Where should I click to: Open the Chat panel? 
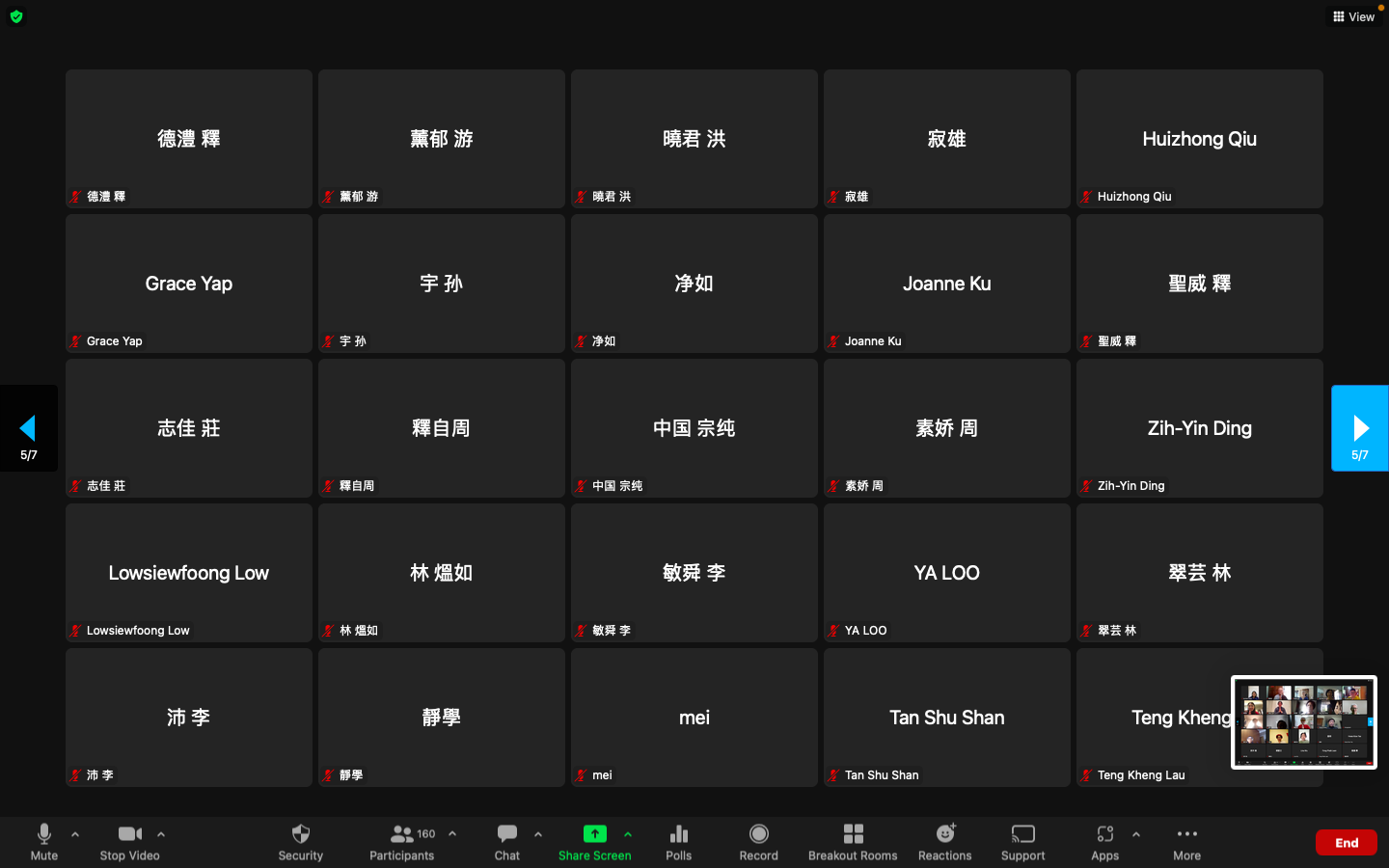click(x=506, y=841)
